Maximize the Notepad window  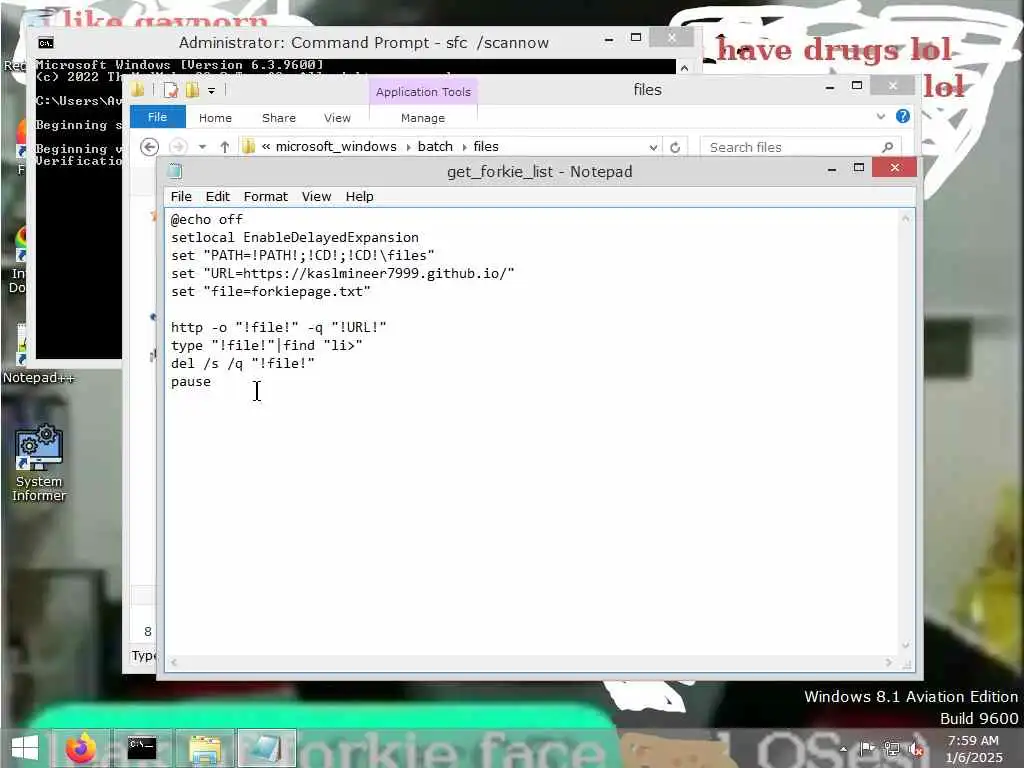[x=859, y=168]
